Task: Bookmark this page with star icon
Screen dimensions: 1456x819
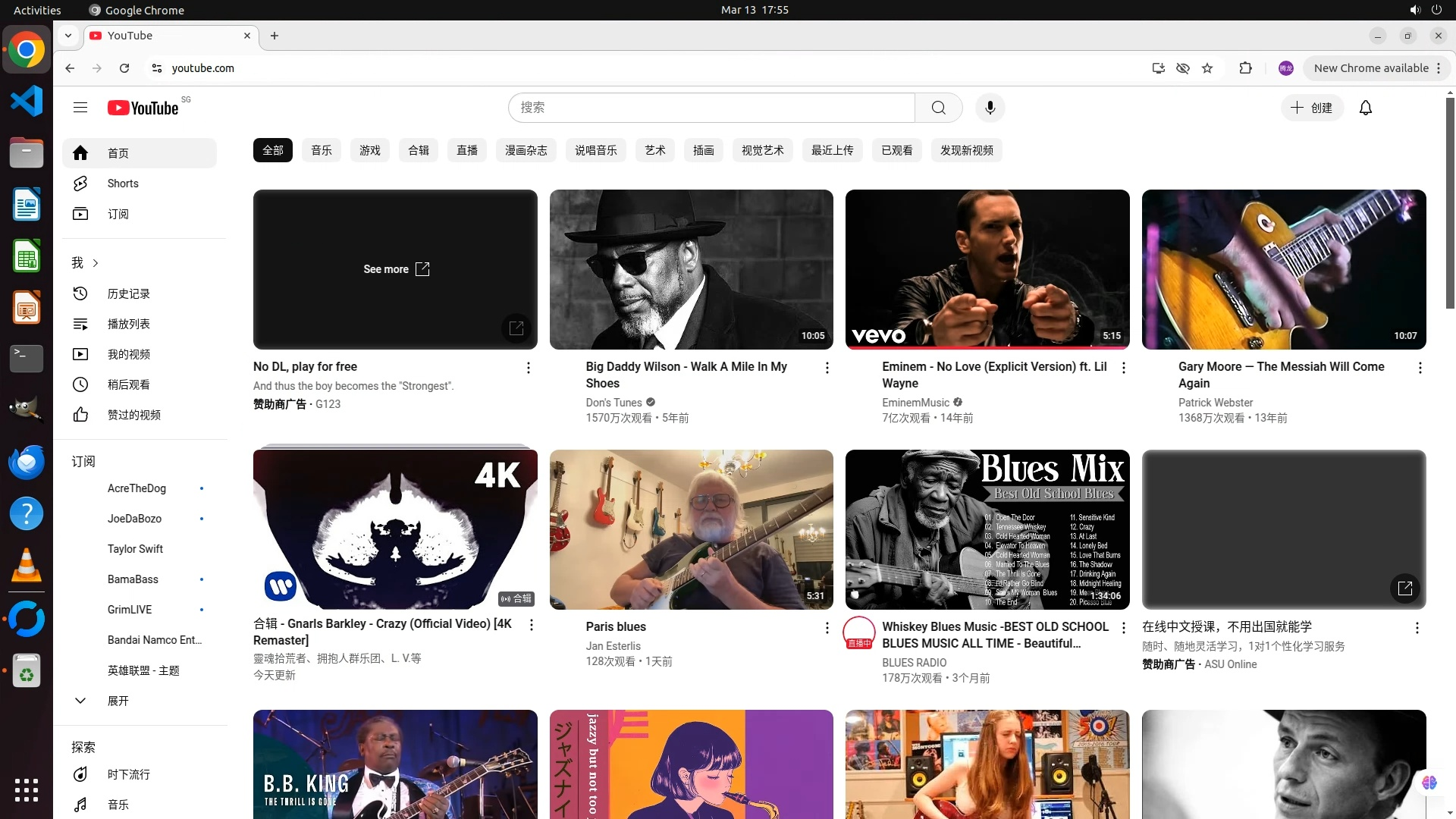Action: pos(1207,68)
